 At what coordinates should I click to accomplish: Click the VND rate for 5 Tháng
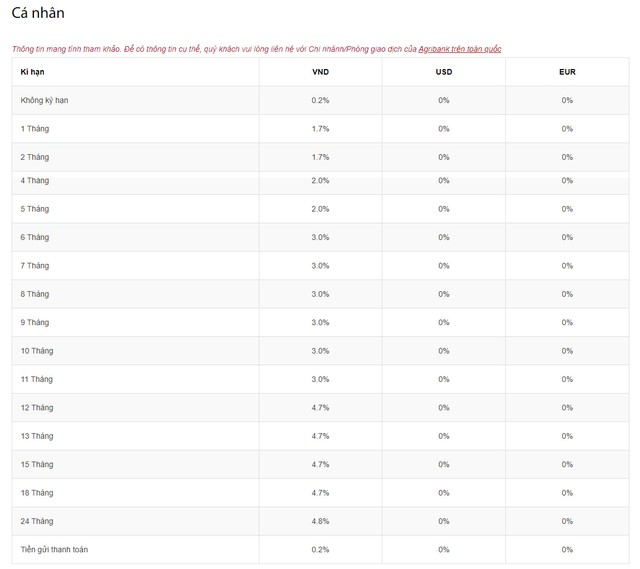[x=320, y=209]
